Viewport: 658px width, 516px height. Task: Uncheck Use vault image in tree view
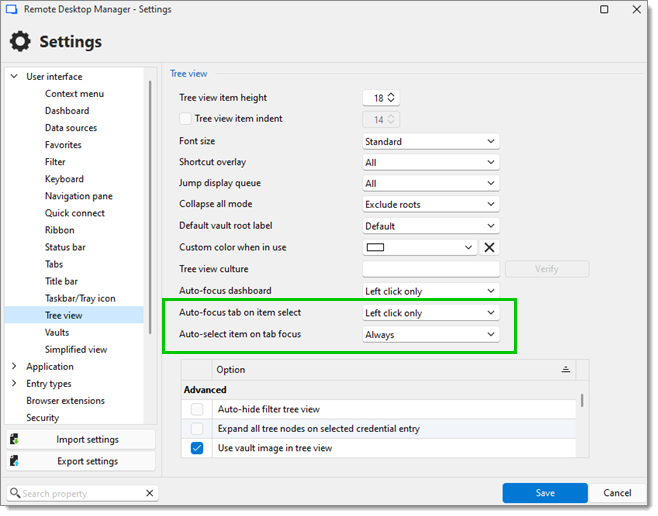tap(197, 448)
